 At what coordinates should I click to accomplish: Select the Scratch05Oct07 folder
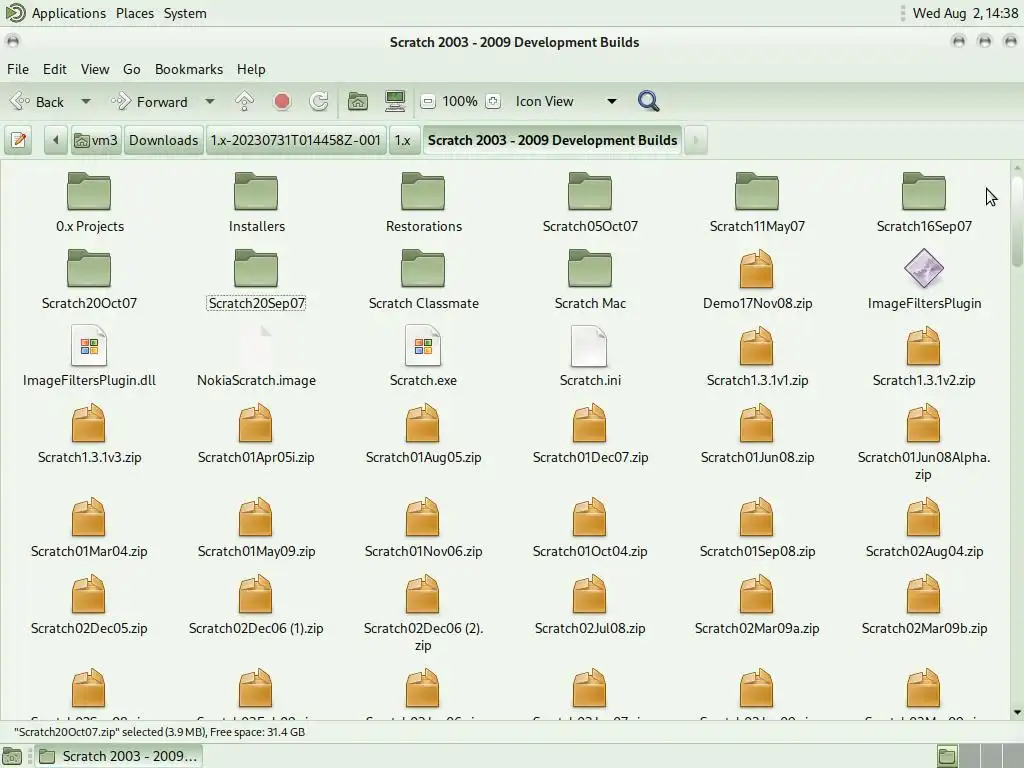pos(590,202)
